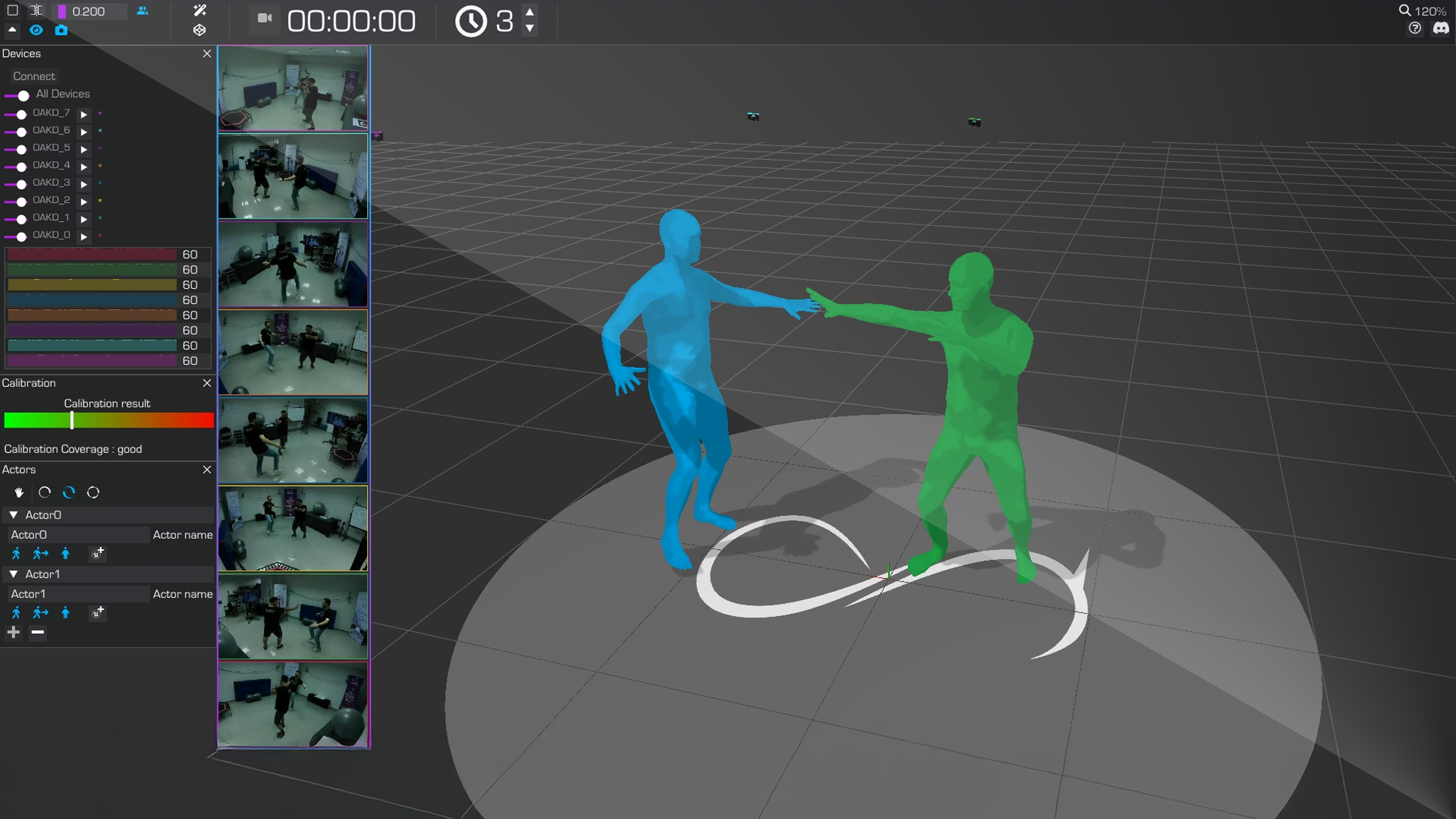
Task: Increase the timer value with up arrow
Action: [530, 12]
